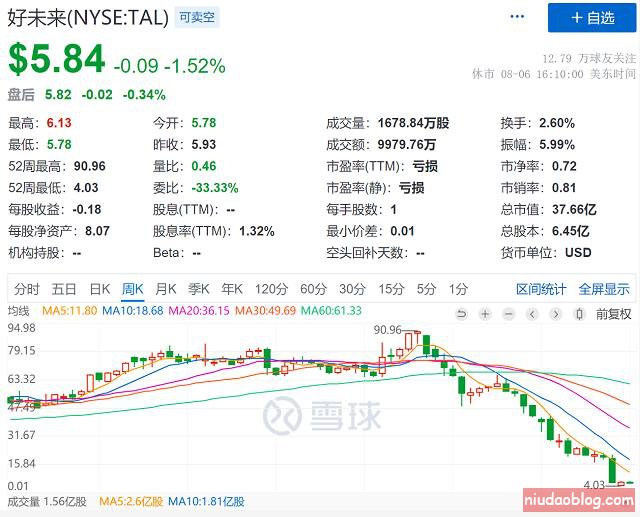The height and width of the screenshot is (517, 640).
Task: Open the 前复权 adjustment dropdown
Action: (x=613, y=314)
